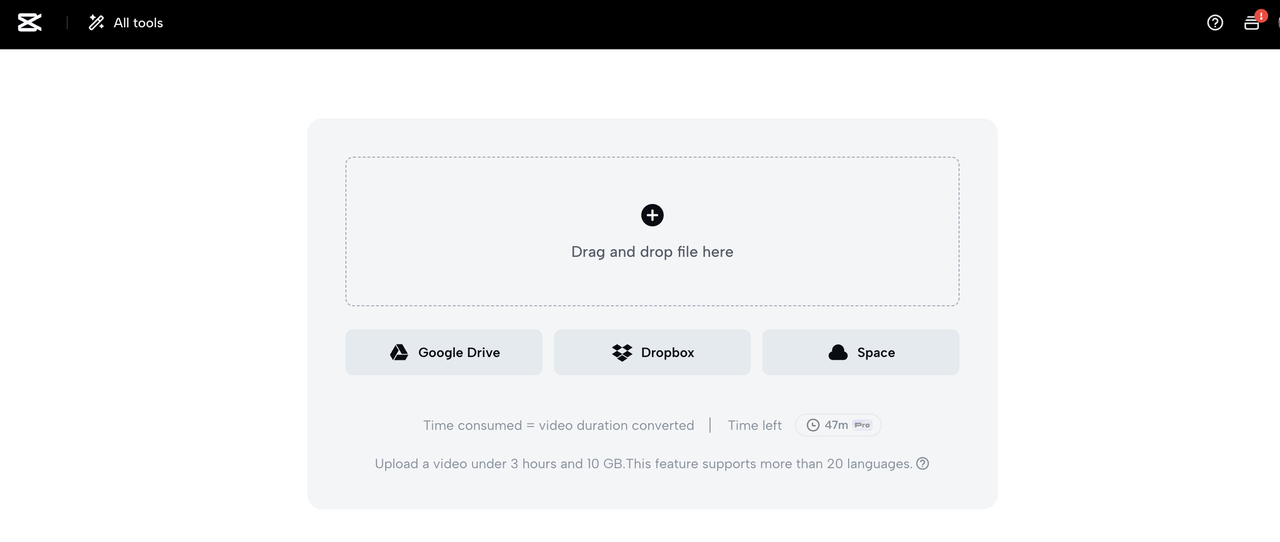Click the plus icon to add file
The image size is (1280, 542).
[652, 215]
